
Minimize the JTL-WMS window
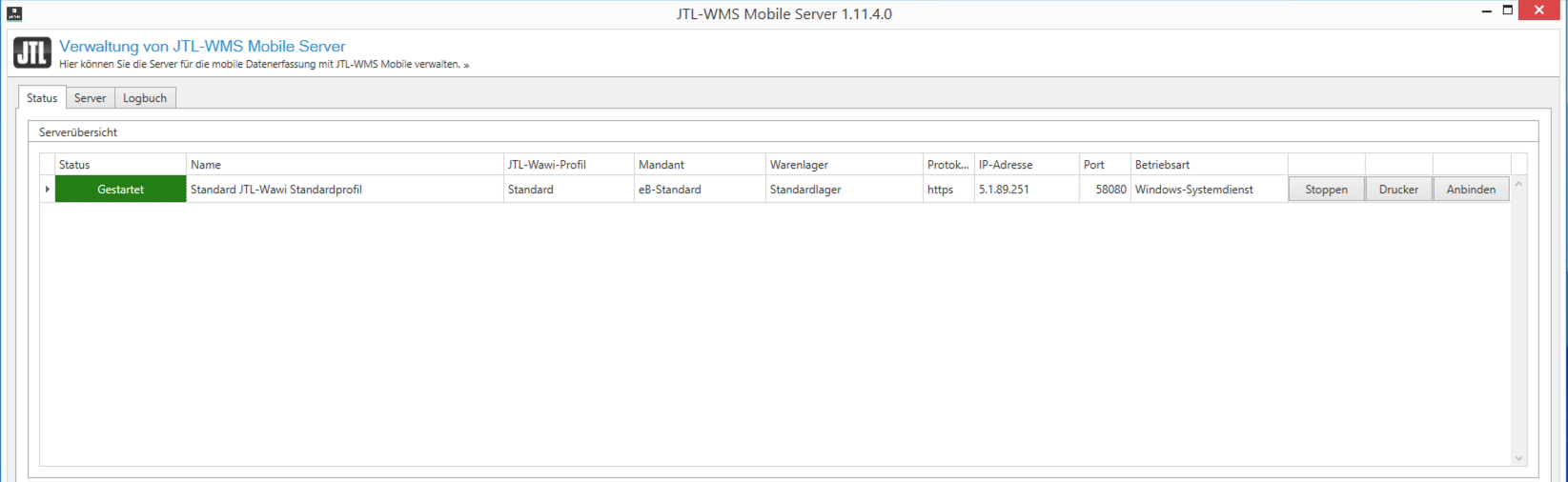pos(1486,11)
